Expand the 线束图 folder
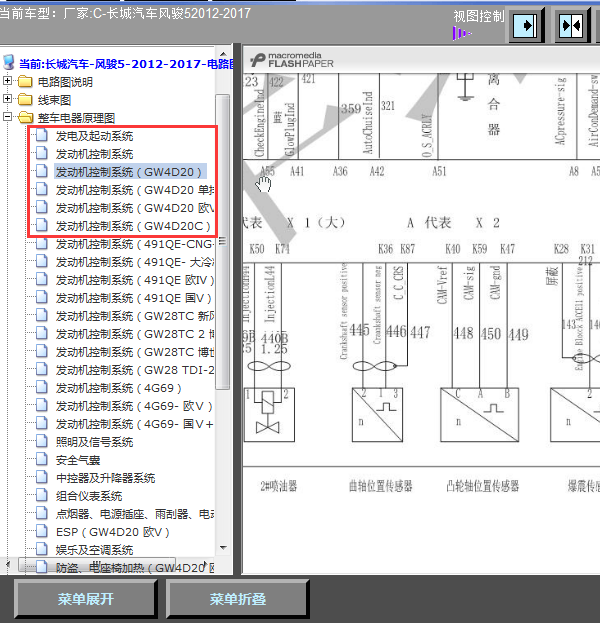The image size is (600, 623). pos(7,99)
